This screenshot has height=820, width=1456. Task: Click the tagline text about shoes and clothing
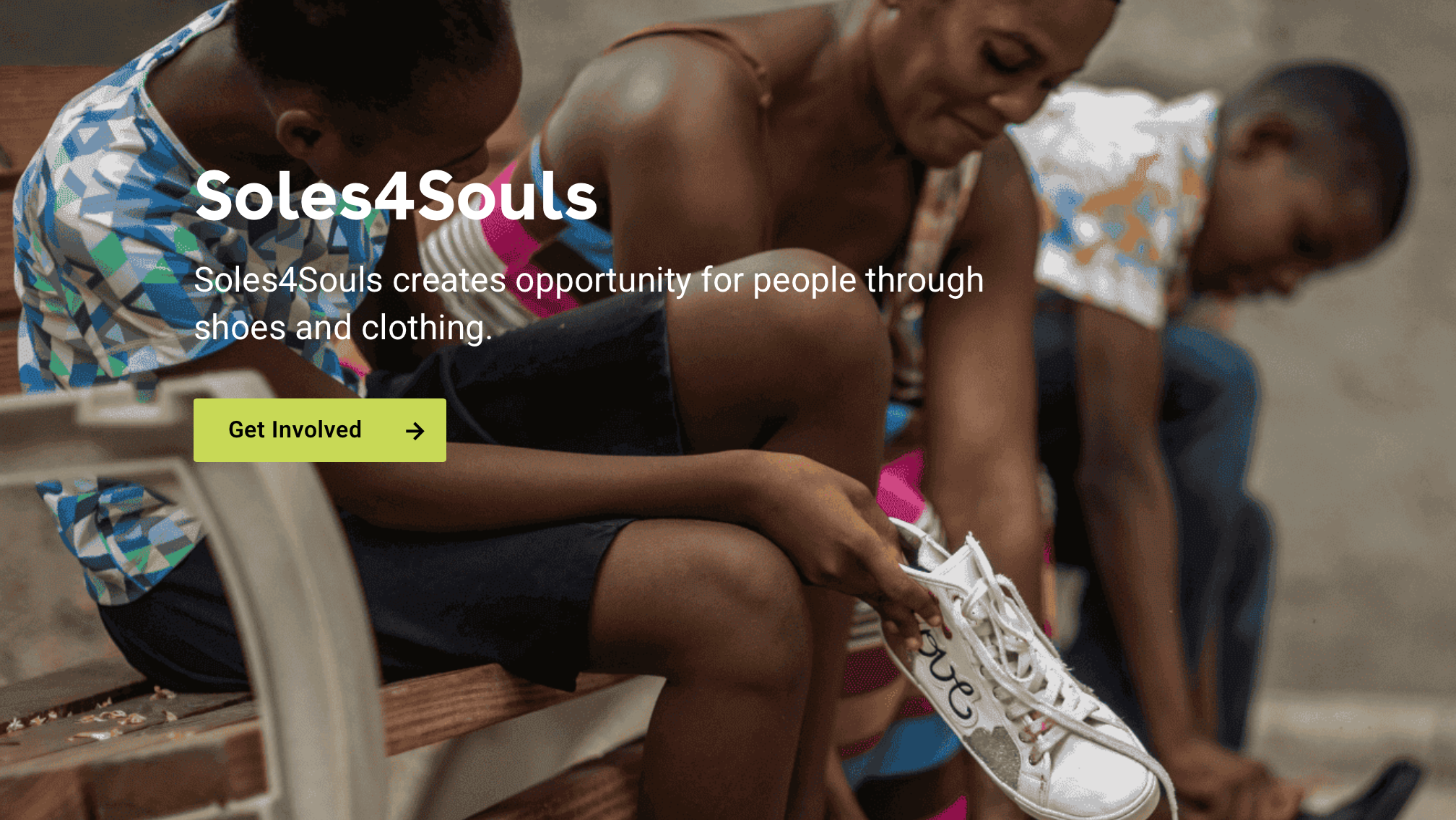click(x=589, y=304)
